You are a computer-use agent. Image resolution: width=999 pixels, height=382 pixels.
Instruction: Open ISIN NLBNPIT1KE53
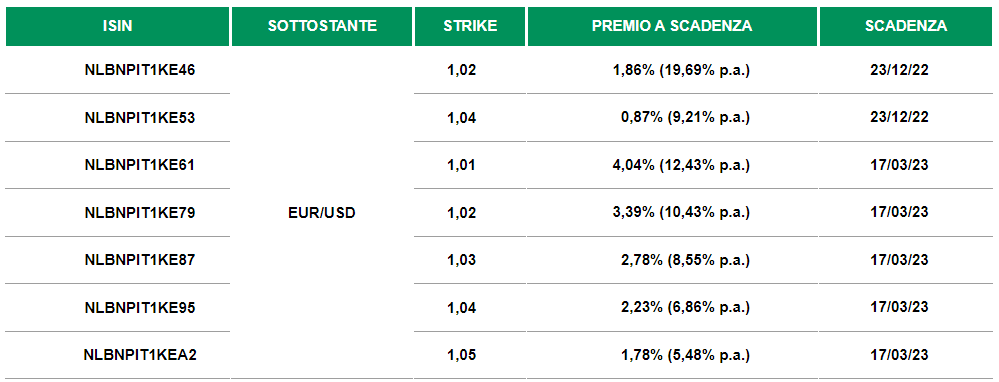point(140,118)
